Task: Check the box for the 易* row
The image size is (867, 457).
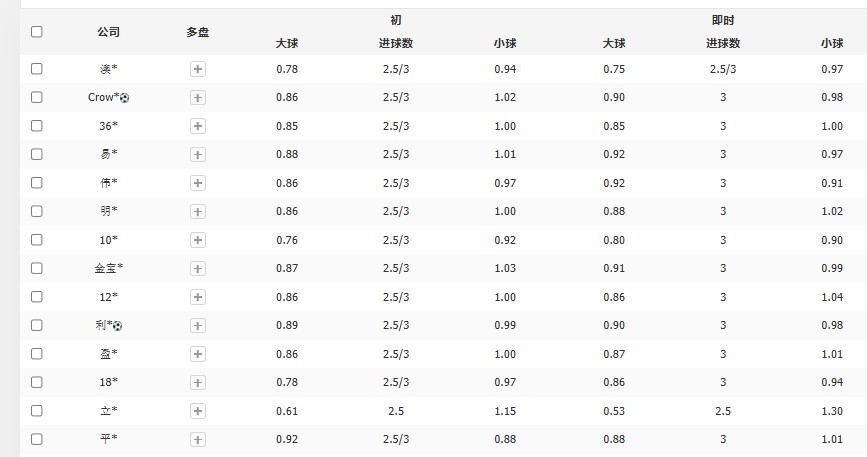Action: [37, 154]
